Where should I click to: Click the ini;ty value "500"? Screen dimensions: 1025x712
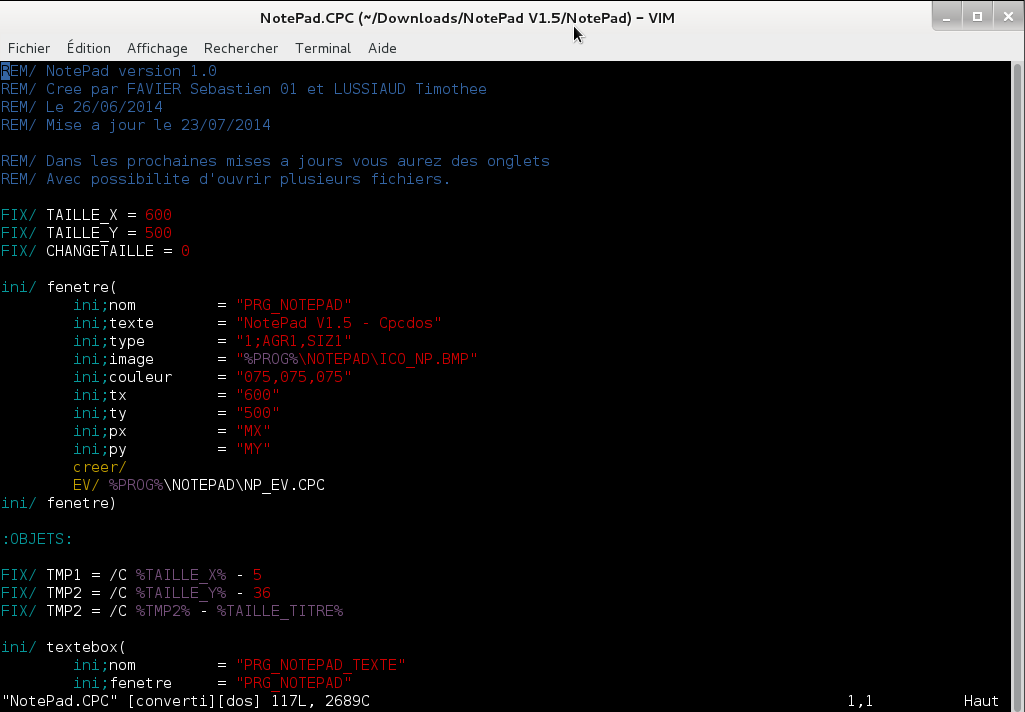(258, 413)
